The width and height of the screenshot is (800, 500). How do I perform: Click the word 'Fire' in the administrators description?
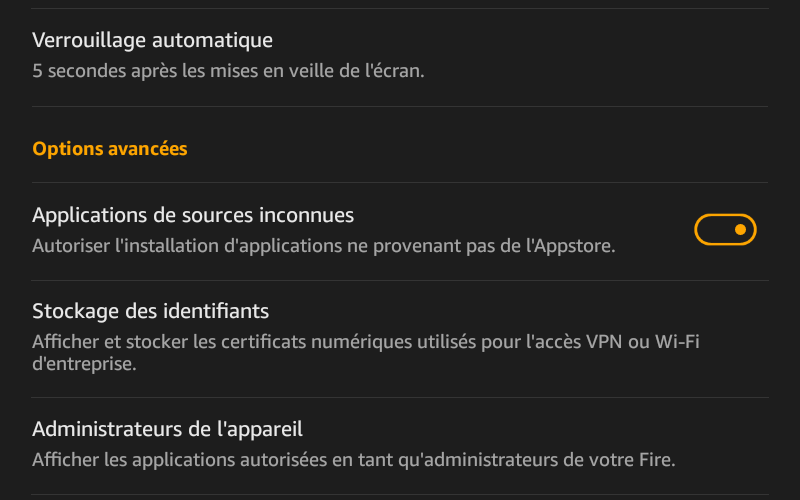tap(657, 460)
